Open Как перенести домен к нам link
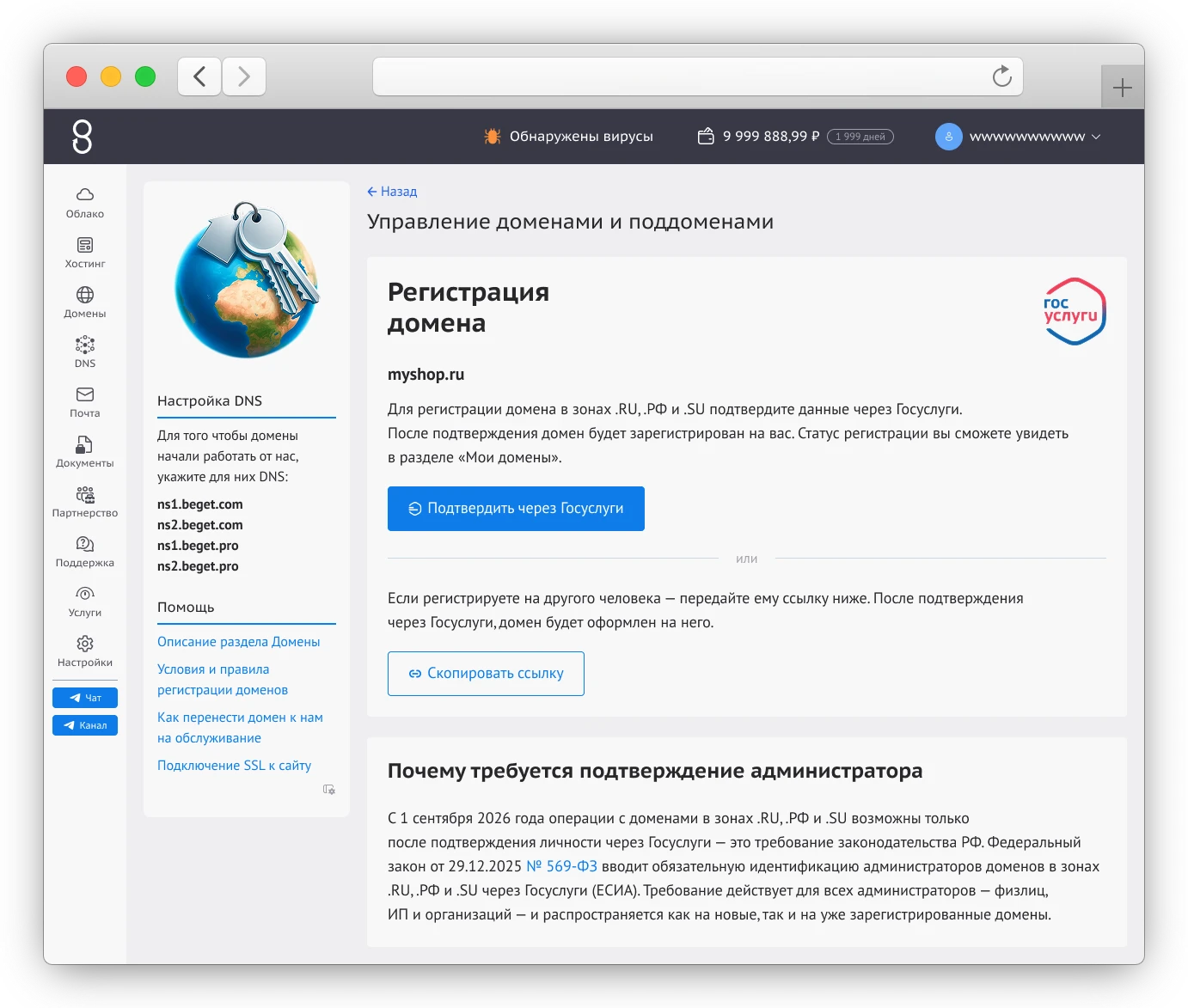 tap(240, 728)
